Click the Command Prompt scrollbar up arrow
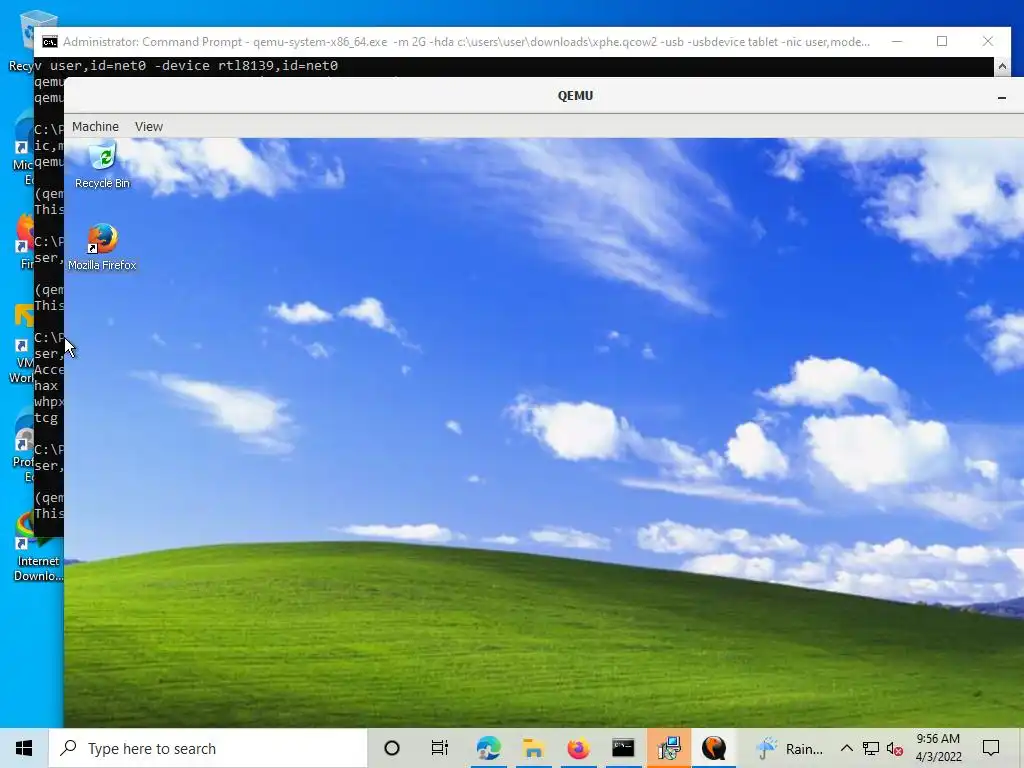 pos(1002,66)
